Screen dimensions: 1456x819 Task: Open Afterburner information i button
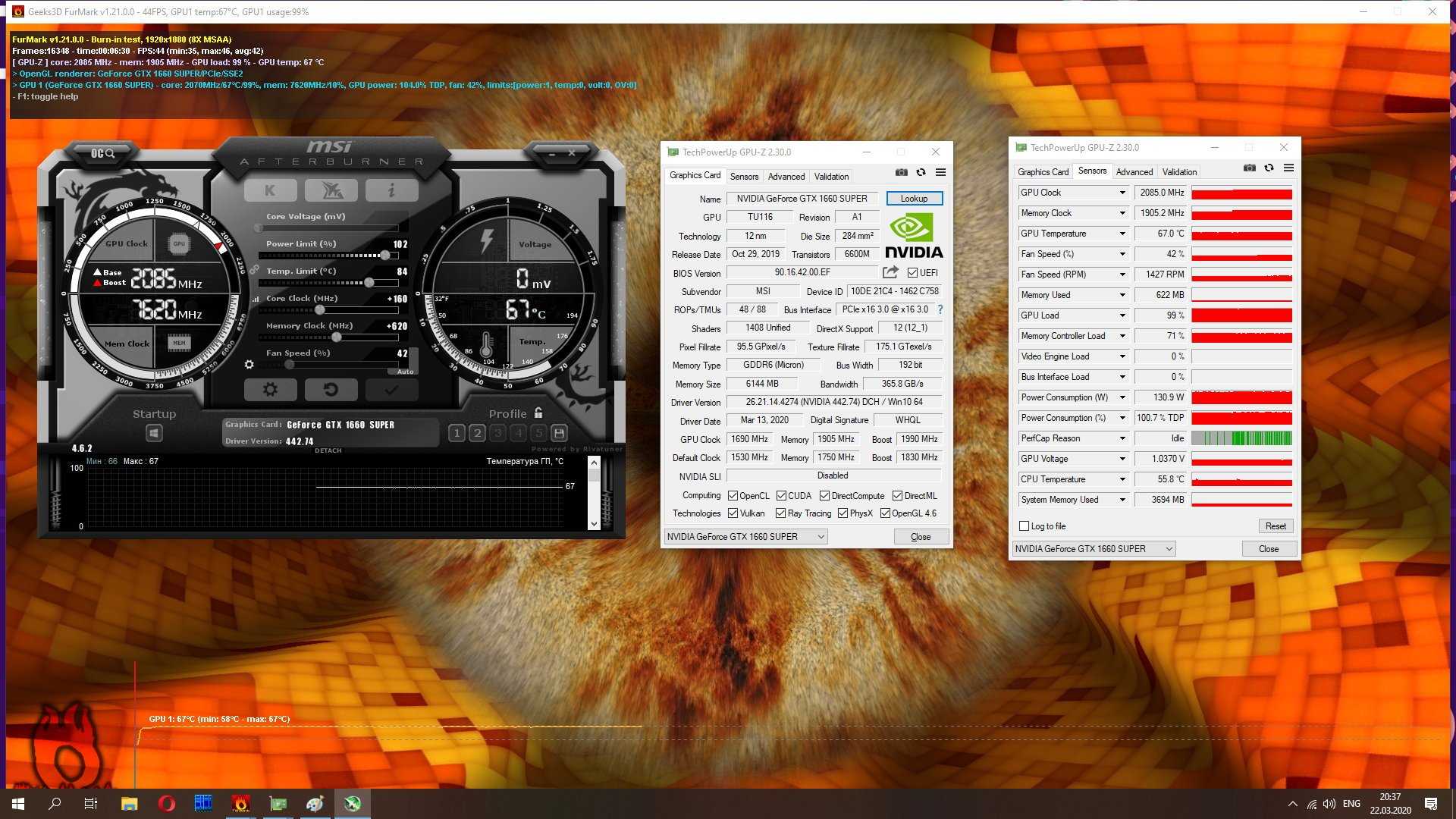(391, 190)
